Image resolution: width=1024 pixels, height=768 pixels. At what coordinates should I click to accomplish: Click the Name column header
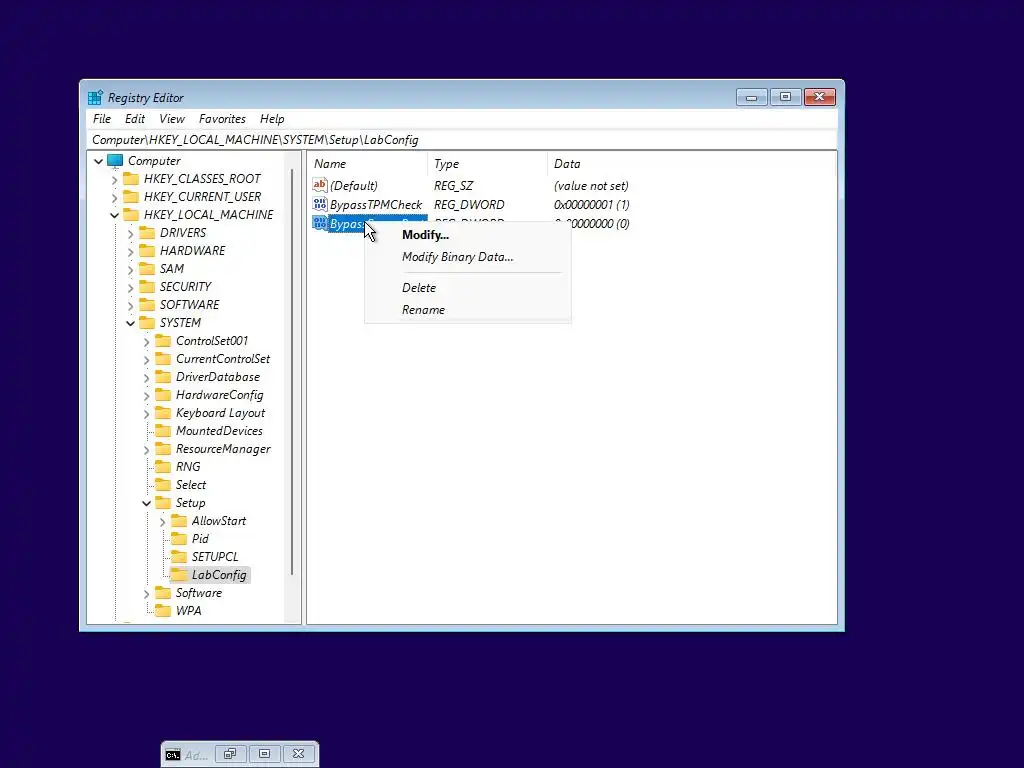[x=368, y=164]
